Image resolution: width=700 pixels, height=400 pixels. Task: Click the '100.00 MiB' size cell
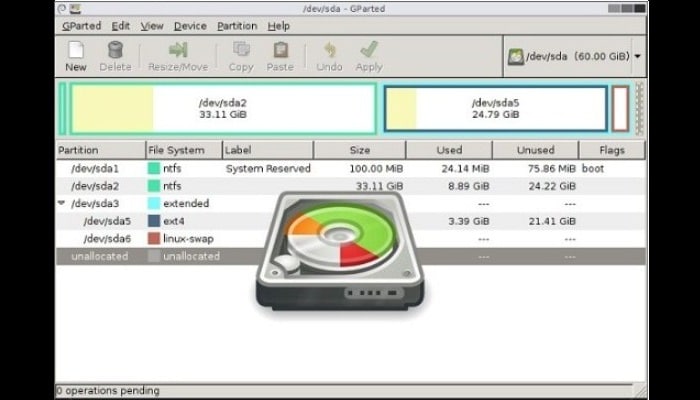coord(376,169)
